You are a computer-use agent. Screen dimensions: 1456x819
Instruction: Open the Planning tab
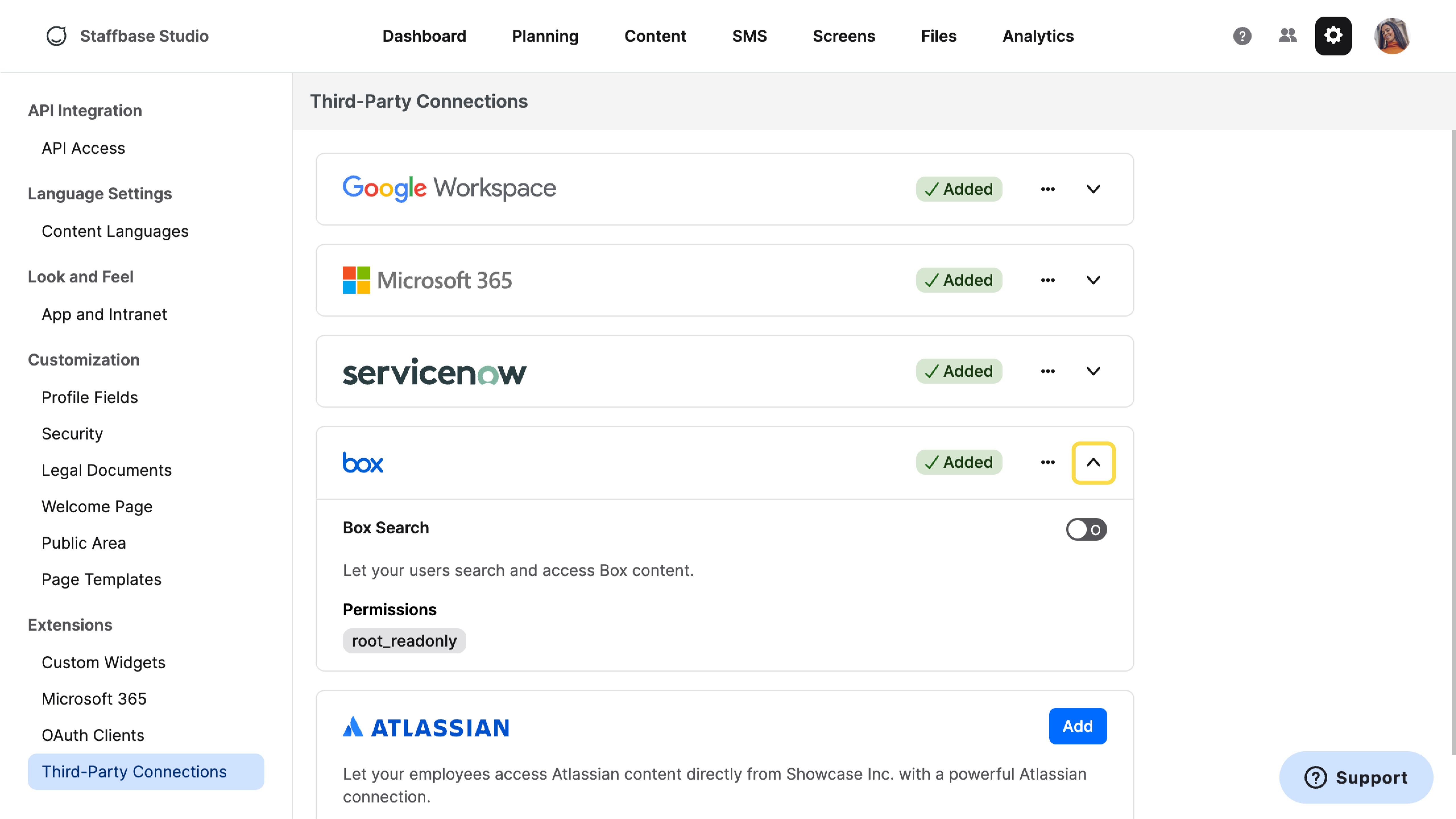click(545, 36)
